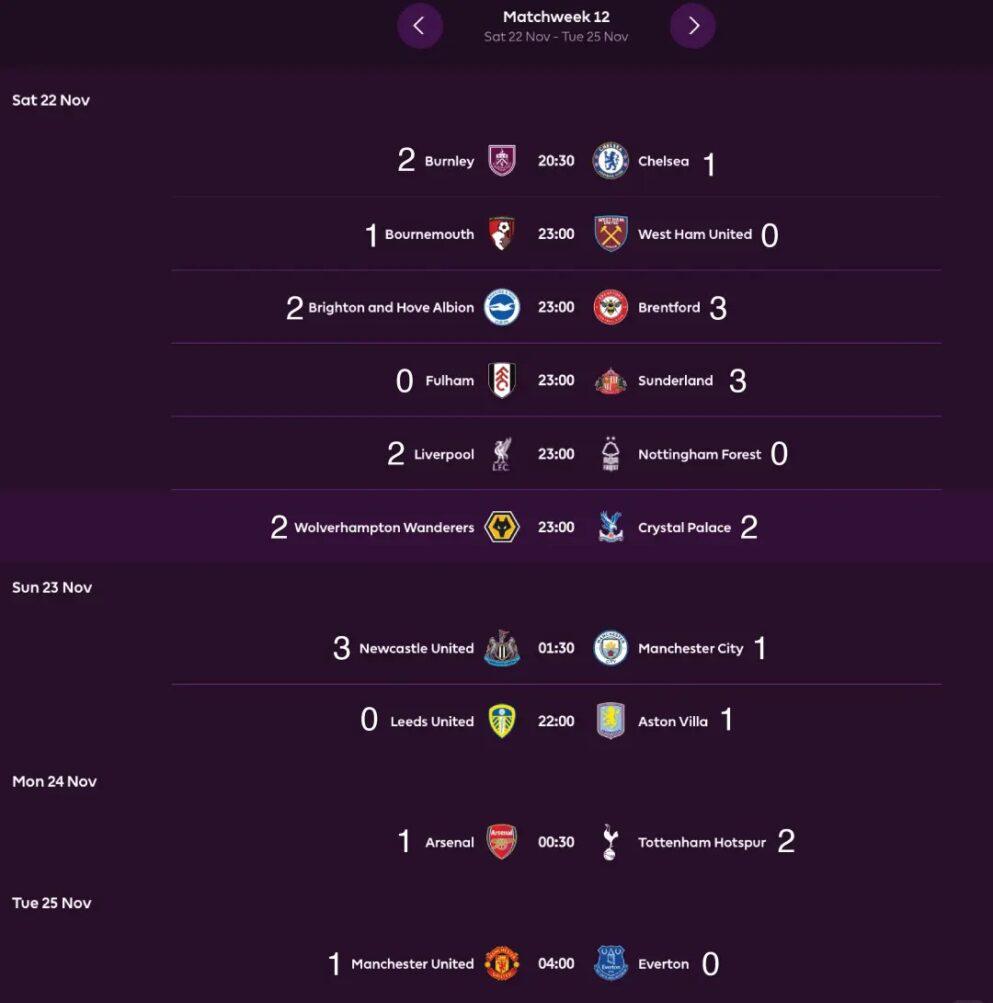Click the Matchweek 12 heading
This screenshot has width=993, height=1003.
coord(556,17)
